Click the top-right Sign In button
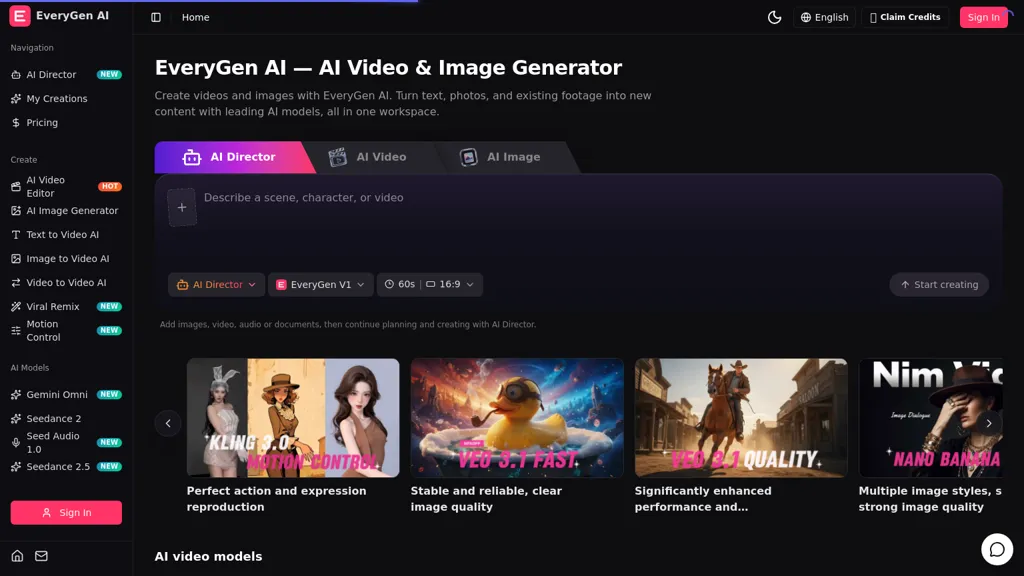The height and width of the screenshot is (576, 1024). 984,18
